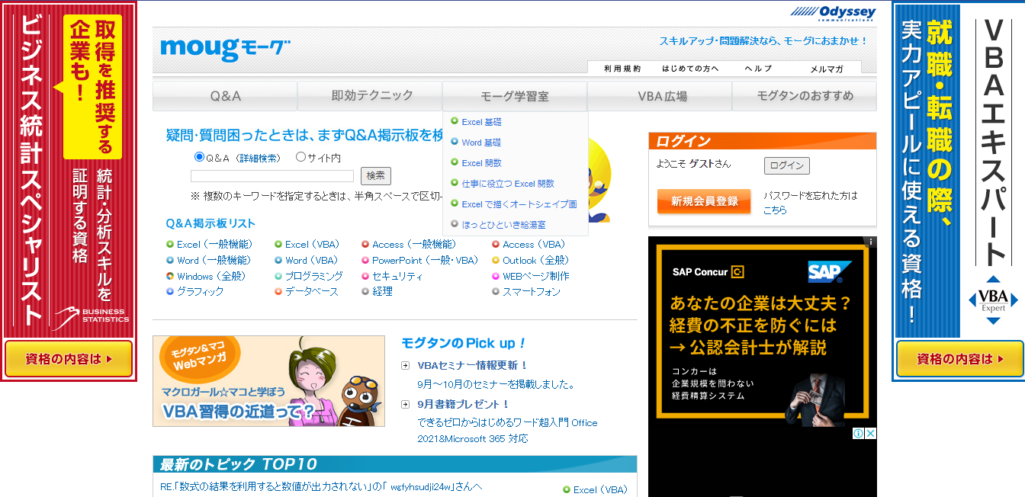Click the arrow icon beside 9月書籍プレゼント
This screenshot has height=497, width=1025.
click(x=406, y=404)
